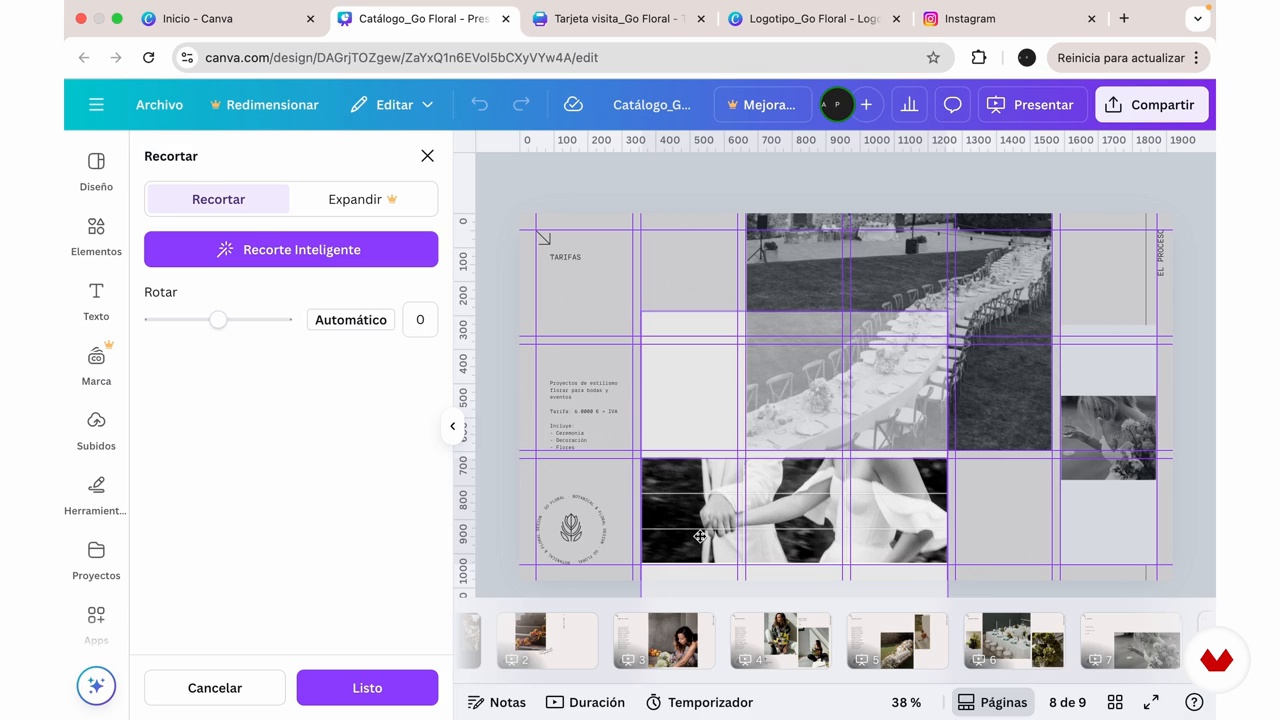Open the Archivo menu
This screenshot has height=720, width=1280.
pos(159,105)
